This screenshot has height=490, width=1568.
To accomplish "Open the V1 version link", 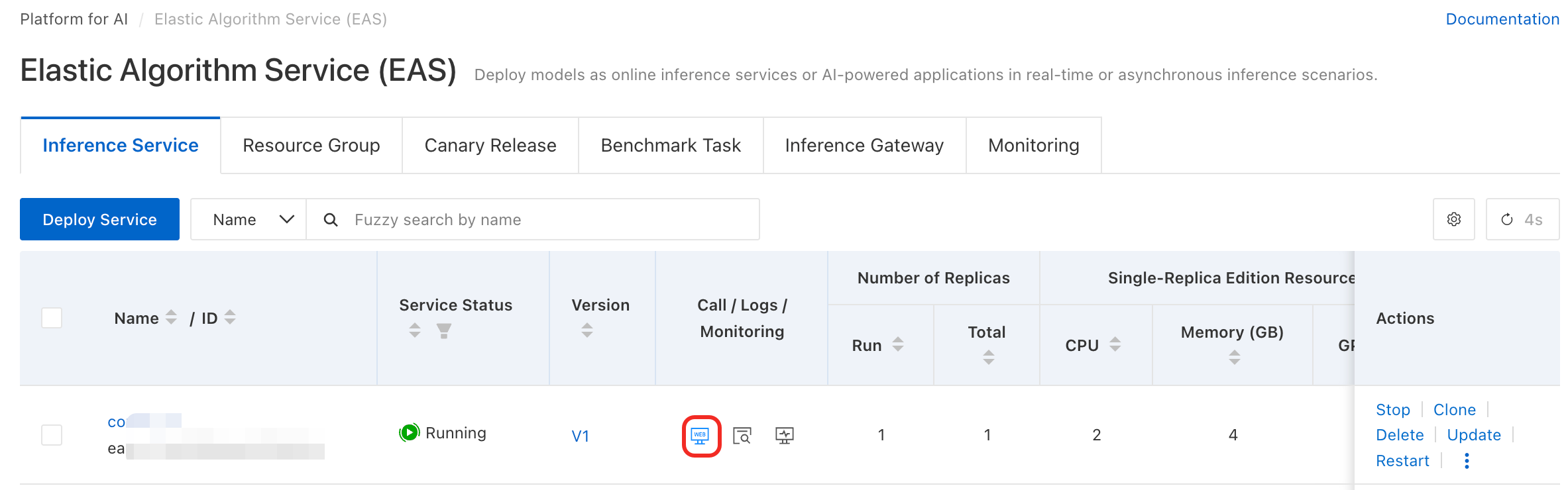I will pos(580,436).
